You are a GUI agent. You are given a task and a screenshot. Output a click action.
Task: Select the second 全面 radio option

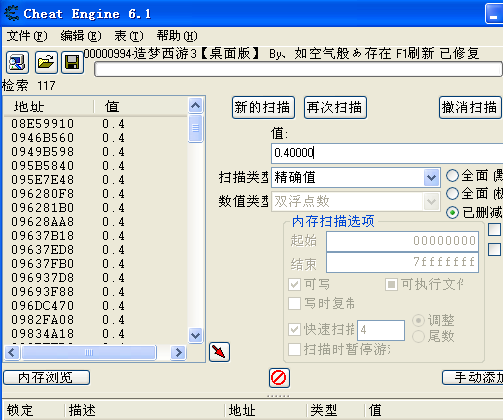pos(452,194)
